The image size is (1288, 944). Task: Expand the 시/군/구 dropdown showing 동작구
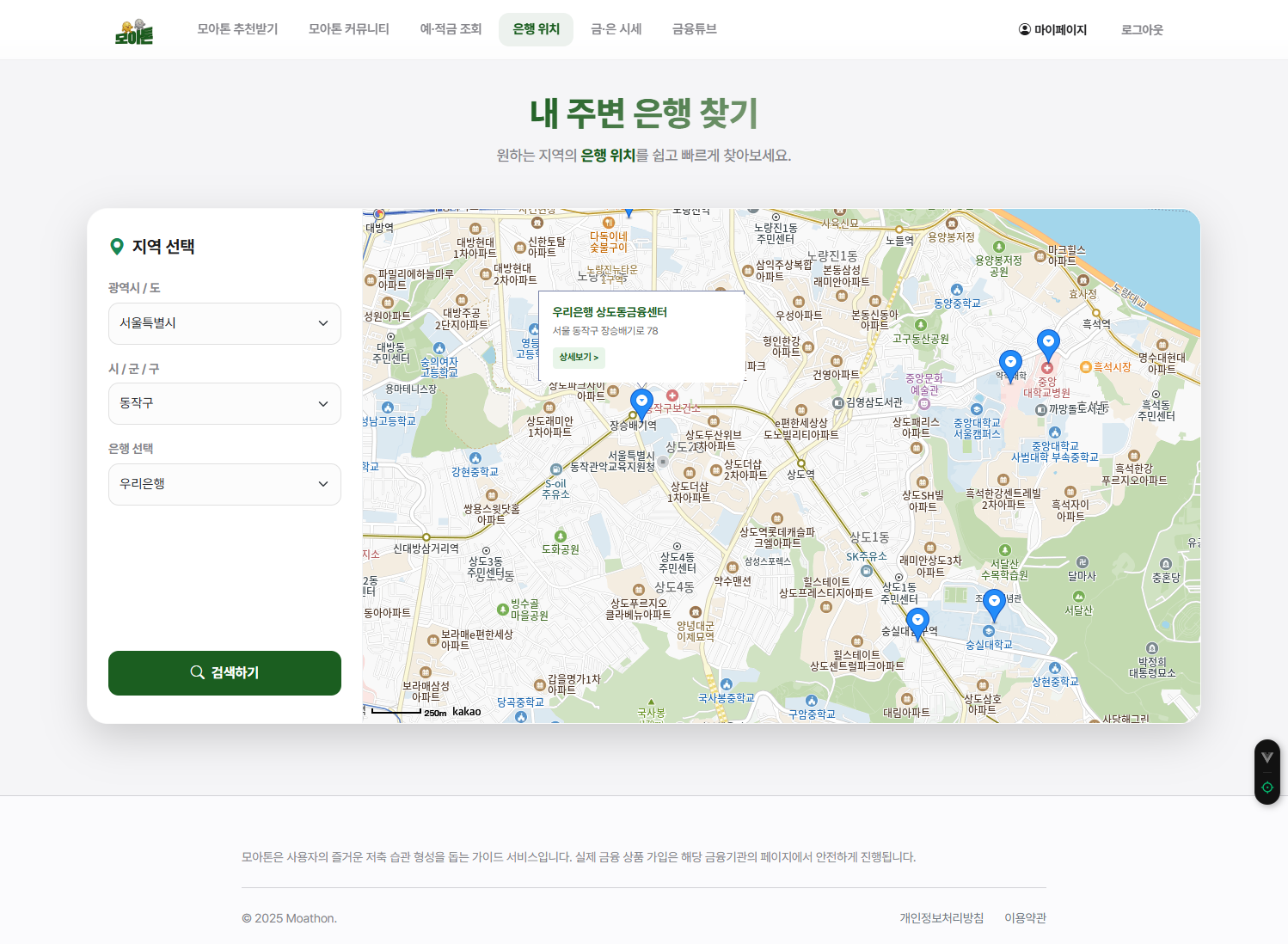[224, 403]
